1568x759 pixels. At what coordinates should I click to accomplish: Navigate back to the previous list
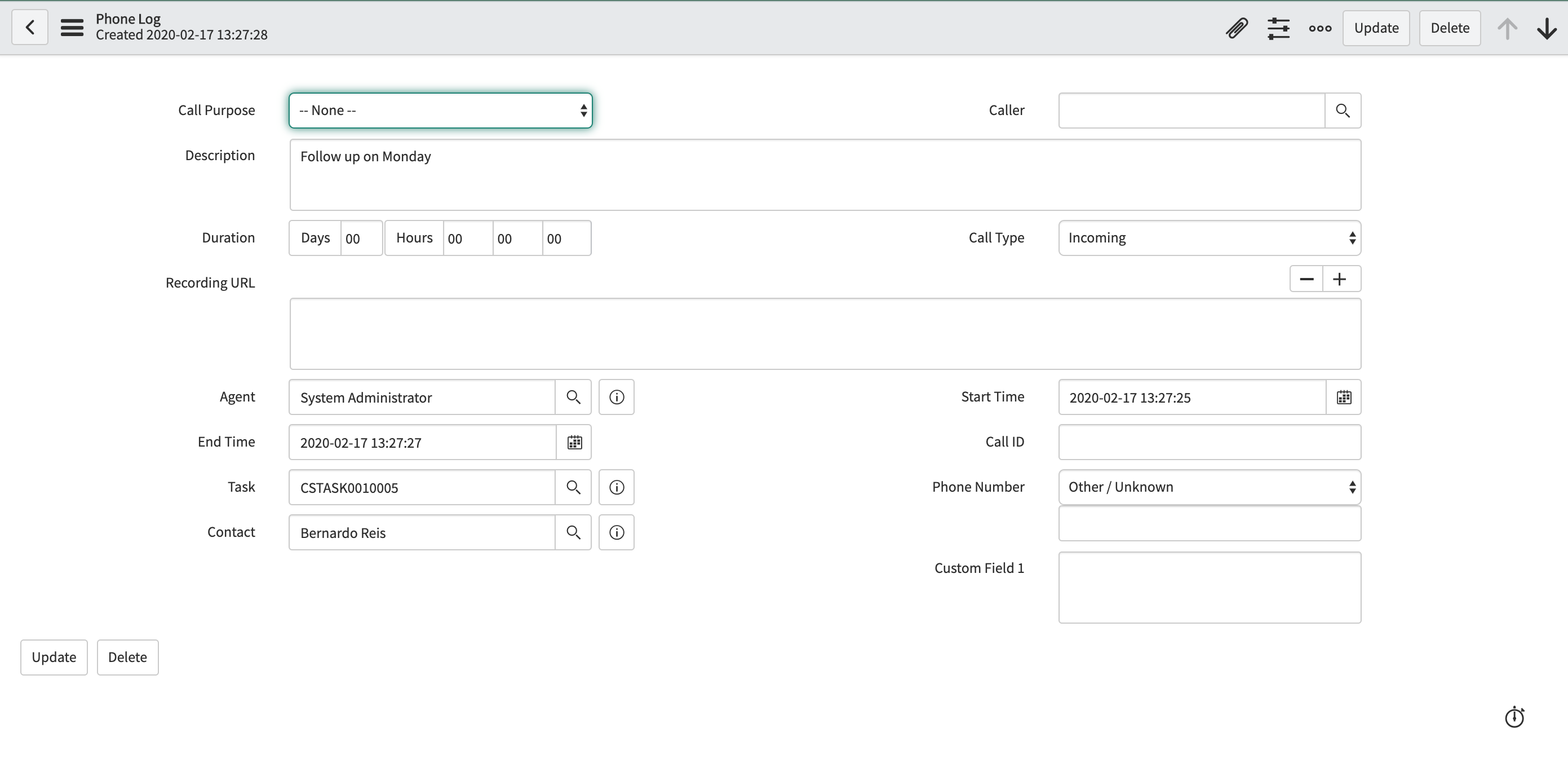tap(29, 27)
